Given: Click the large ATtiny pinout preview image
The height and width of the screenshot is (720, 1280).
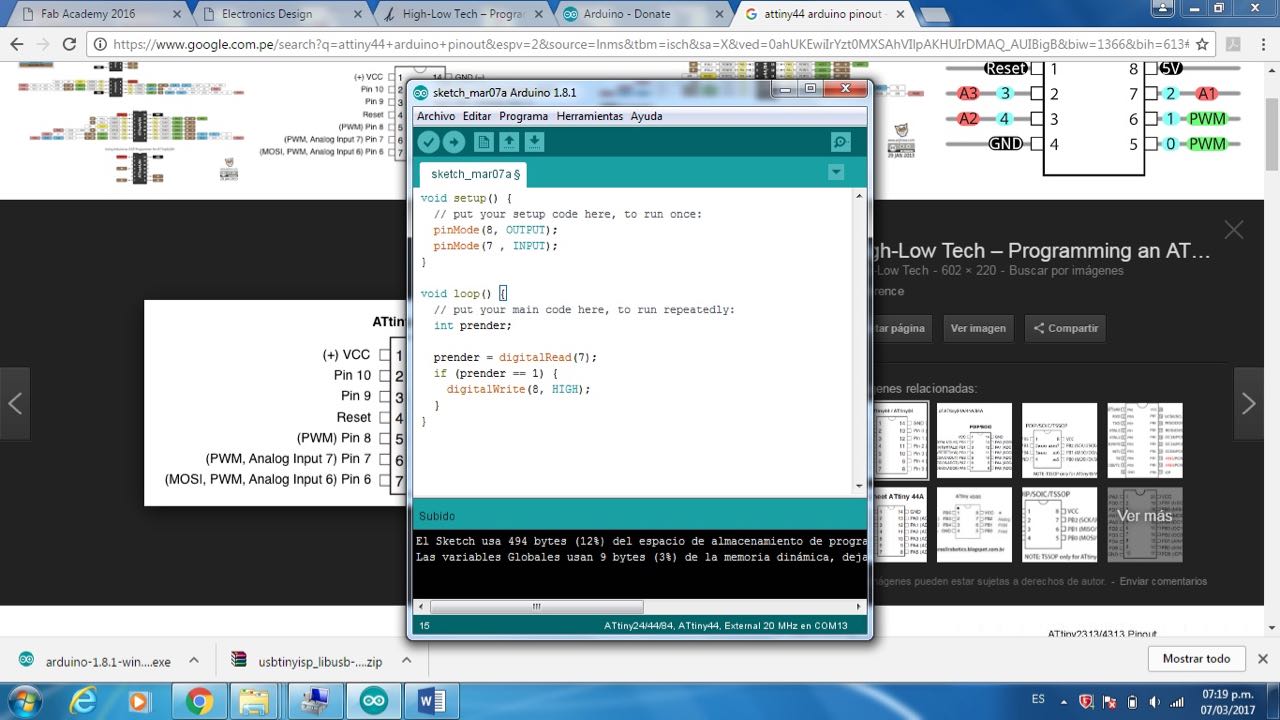Looking at the screenshot, I should (273, 403).
